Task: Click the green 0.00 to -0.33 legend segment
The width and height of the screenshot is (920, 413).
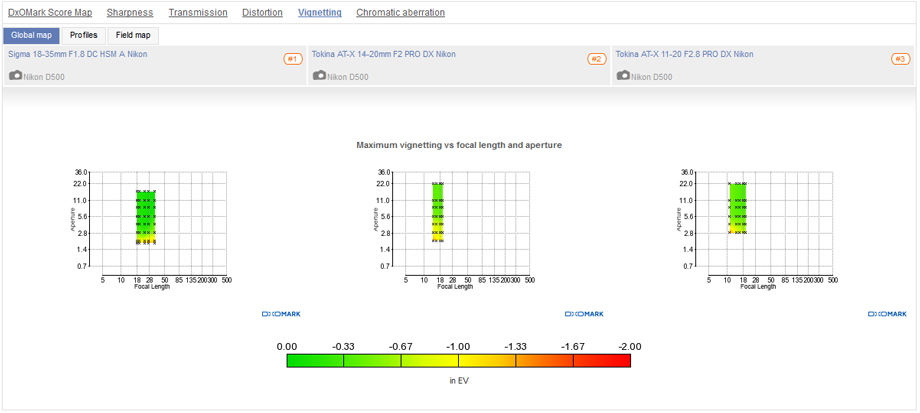Action: (x=315, y=360)
